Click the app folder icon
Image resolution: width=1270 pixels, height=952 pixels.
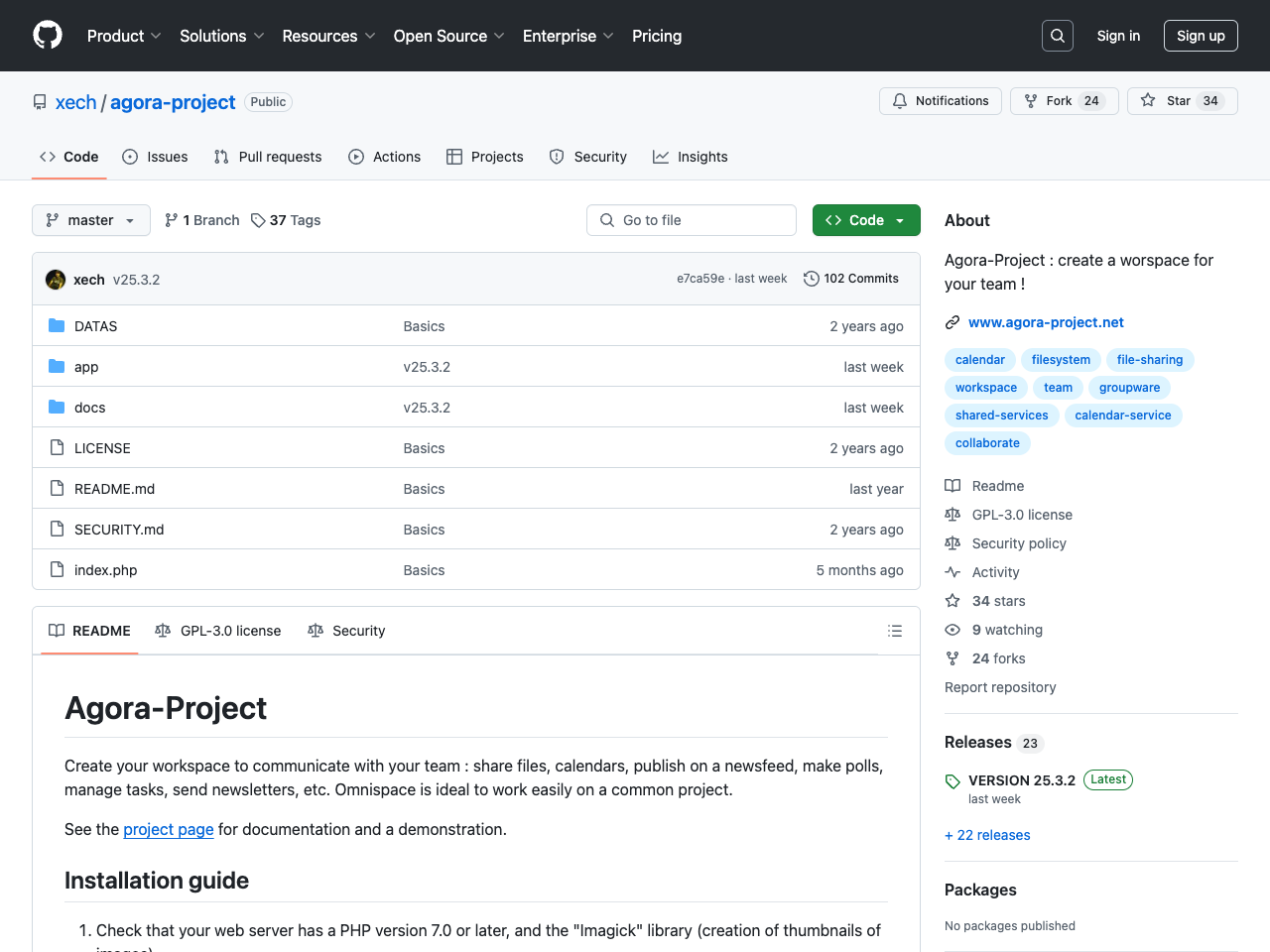point(57,367)
